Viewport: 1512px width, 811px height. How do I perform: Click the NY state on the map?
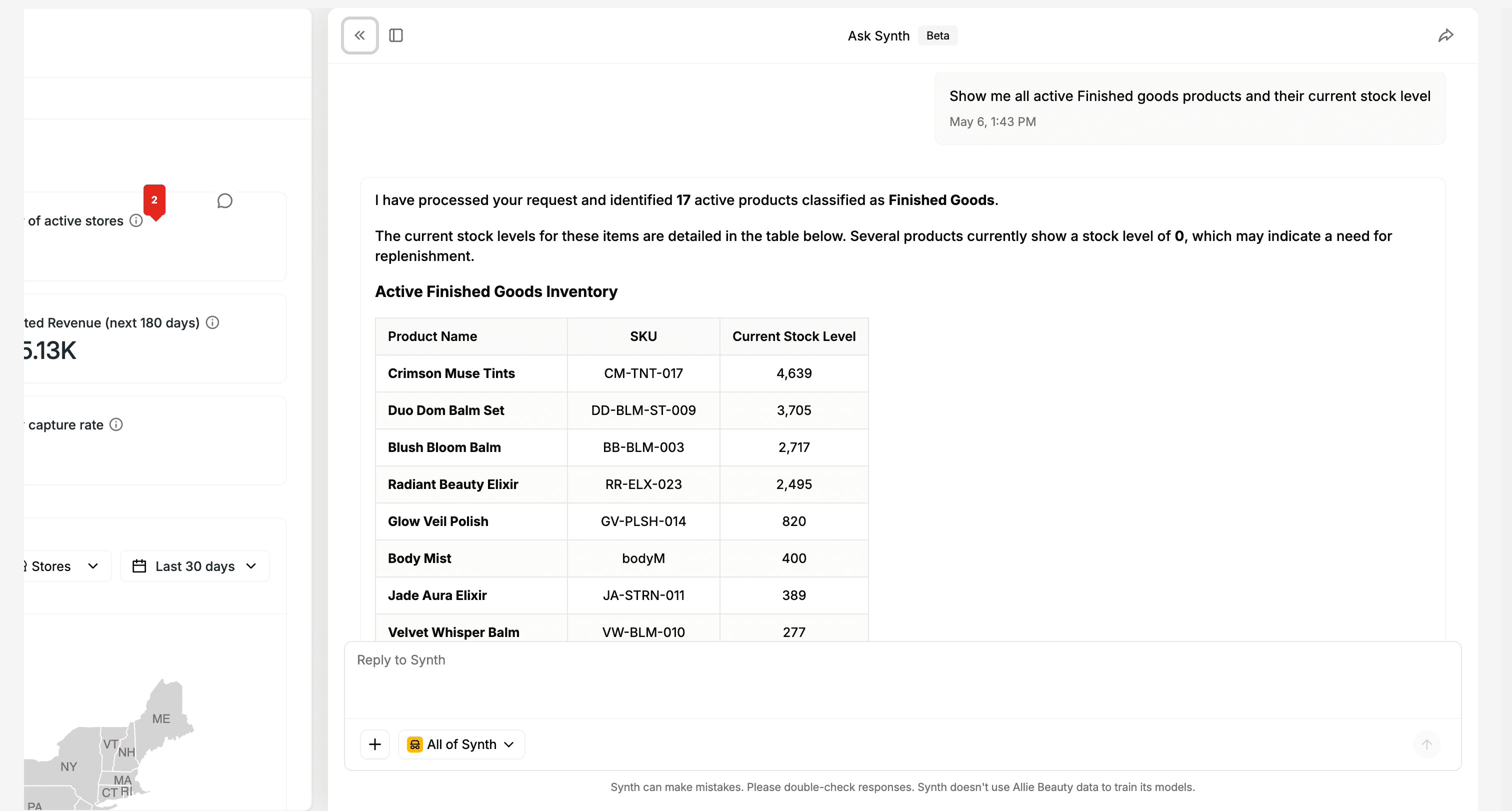(x=68, y=767)
